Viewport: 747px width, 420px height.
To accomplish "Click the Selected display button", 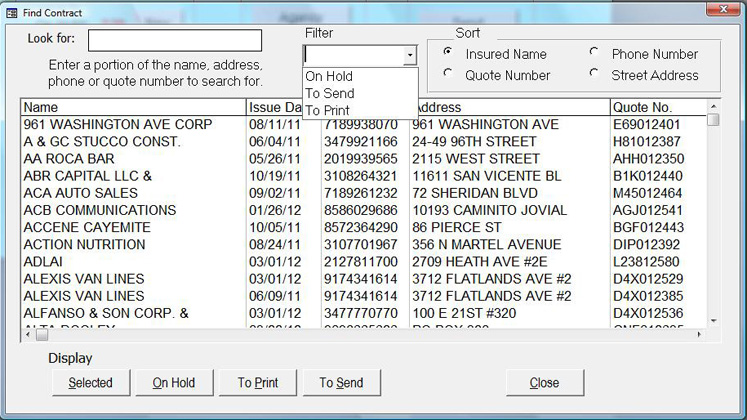I will [x=91, y=382].
